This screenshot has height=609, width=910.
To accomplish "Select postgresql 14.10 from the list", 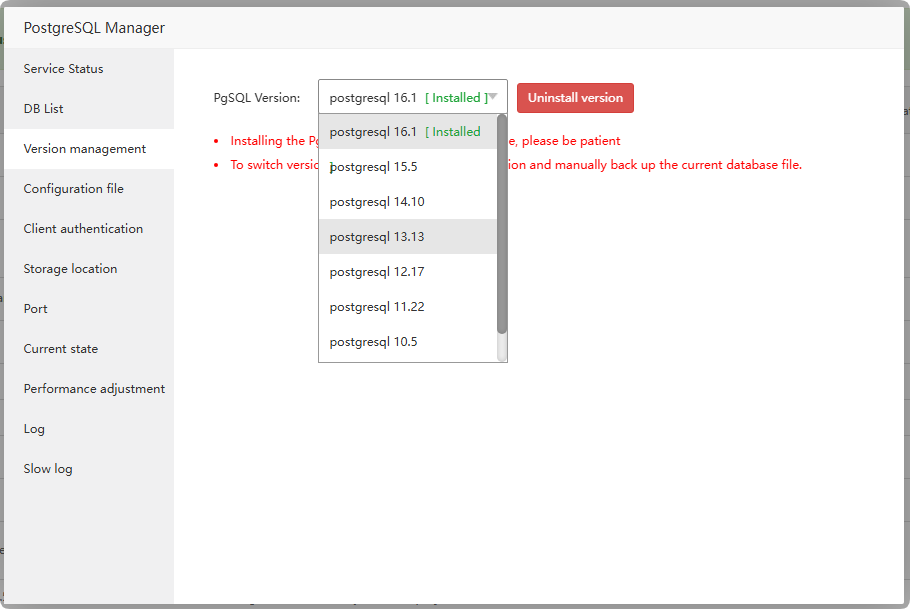I will tap(407, 201).
